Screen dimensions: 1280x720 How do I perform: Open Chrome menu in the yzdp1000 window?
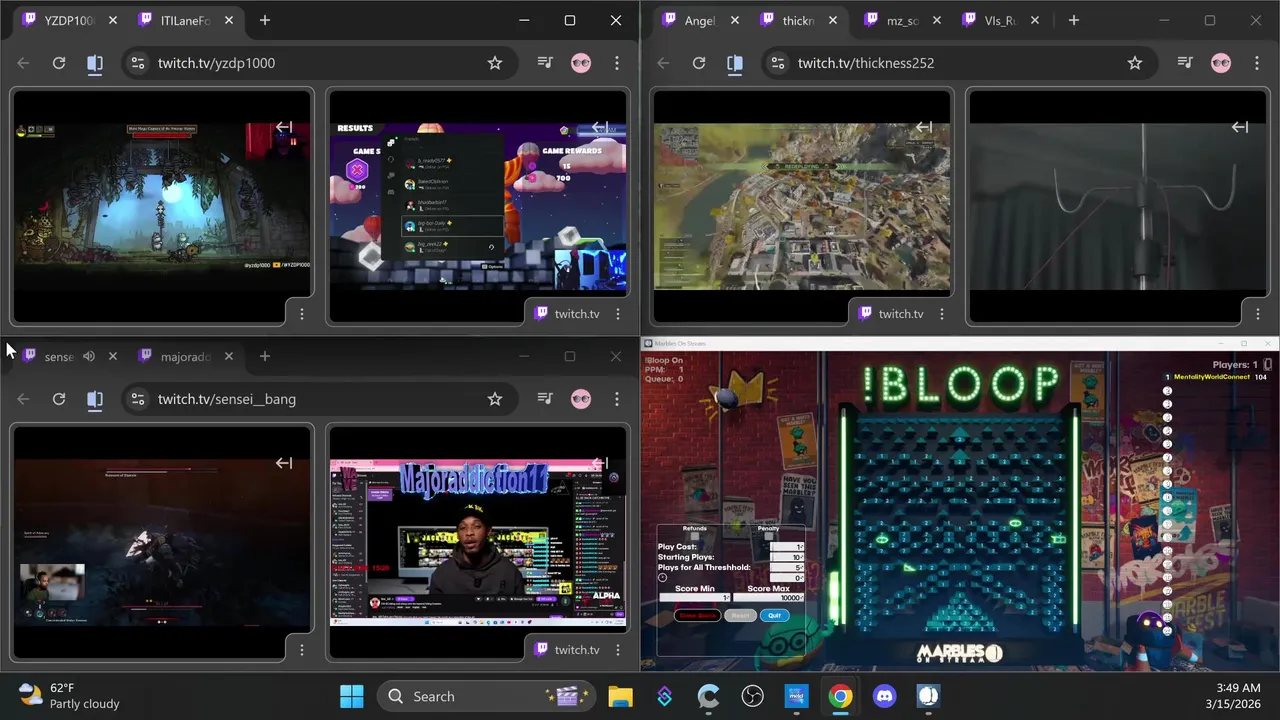click(617, 63)
